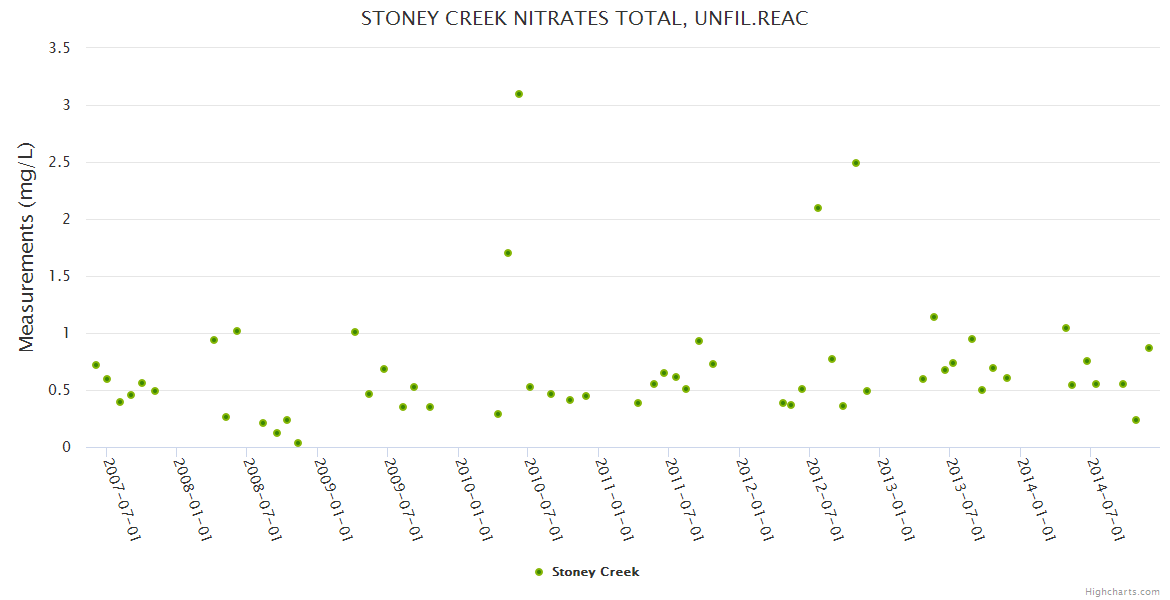The width and height of the screenshot is (1170, 600).
Task: Click the green Stoney Creek legend marker
Action: [539, 572]
